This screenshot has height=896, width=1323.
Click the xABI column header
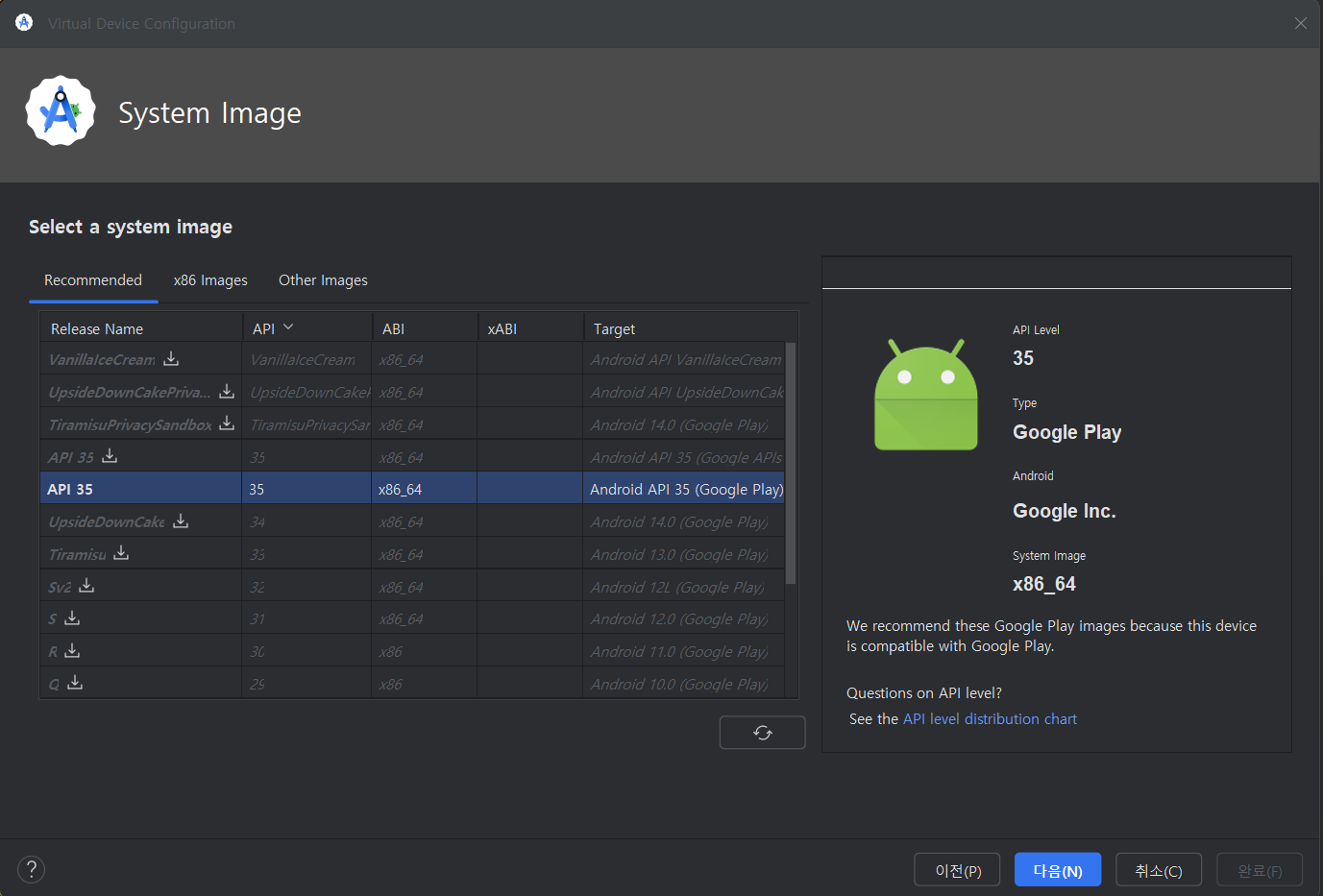(x=530, y=328)
